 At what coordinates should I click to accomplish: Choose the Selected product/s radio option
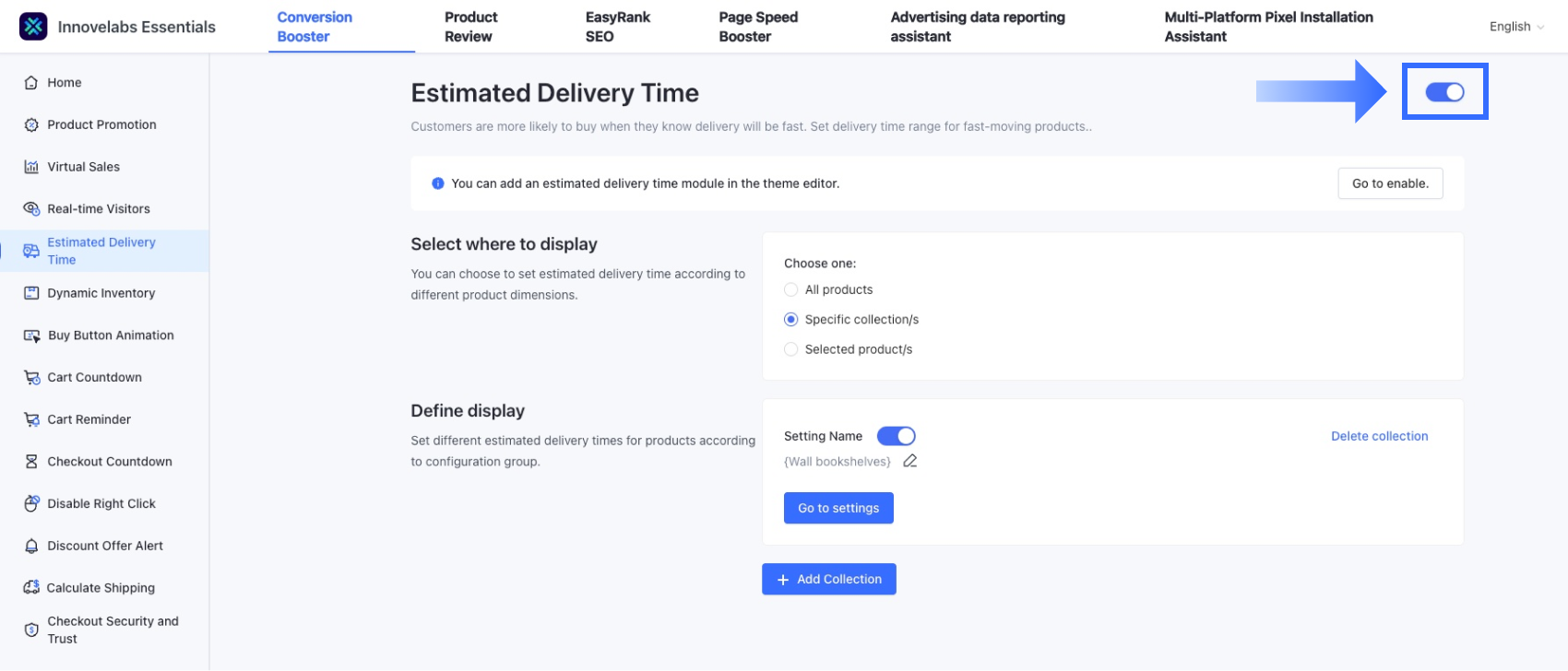tap(791, 349)
